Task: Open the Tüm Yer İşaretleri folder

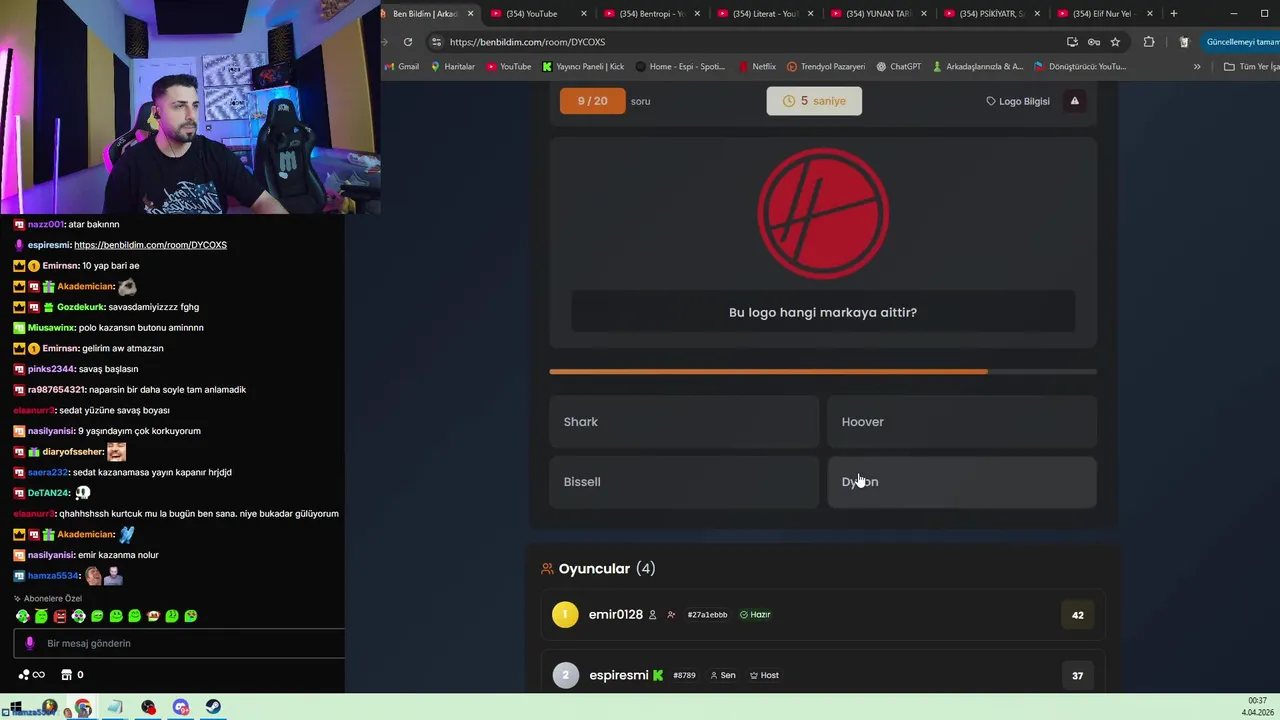Action: (1251, 67)
